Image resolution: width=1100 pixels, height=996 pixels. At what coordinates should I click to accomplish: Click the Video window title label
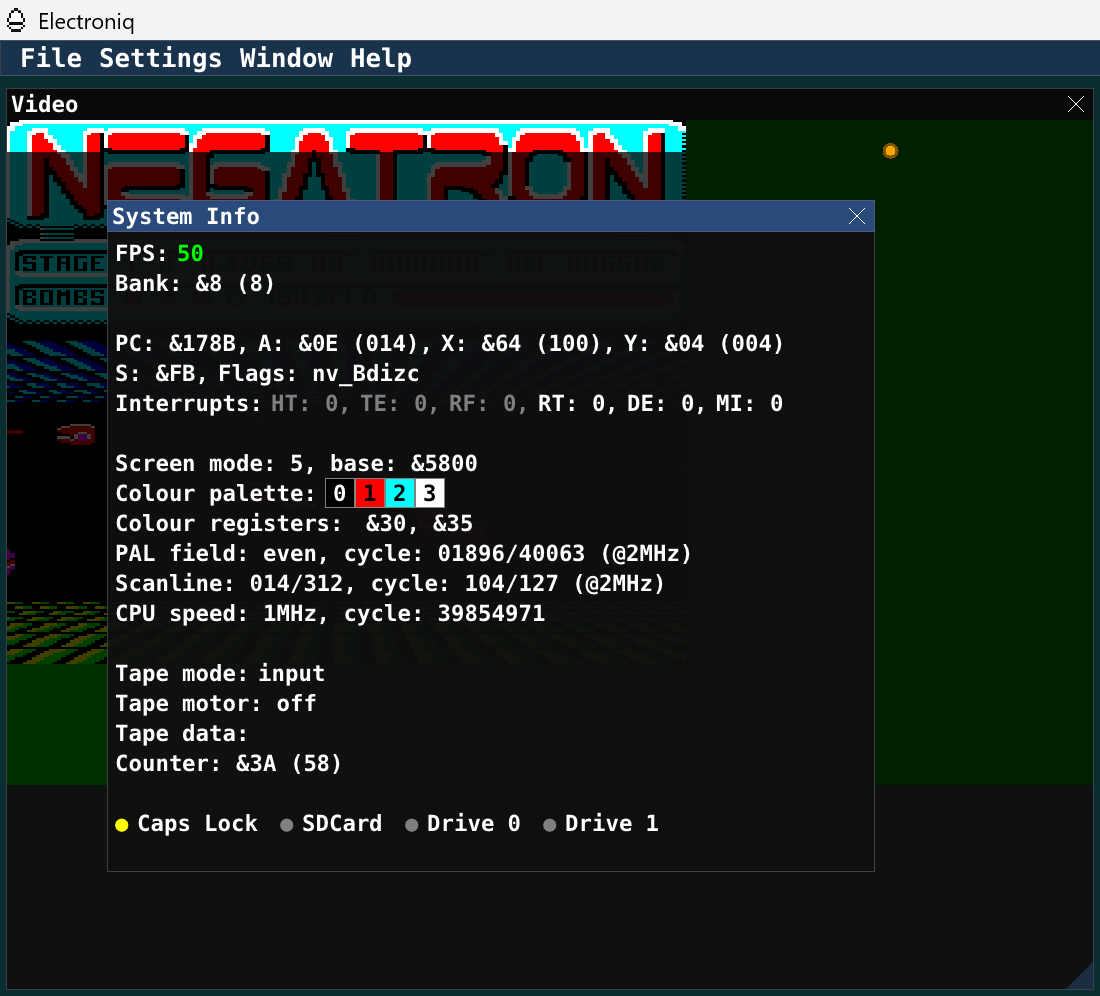[45, 105]
